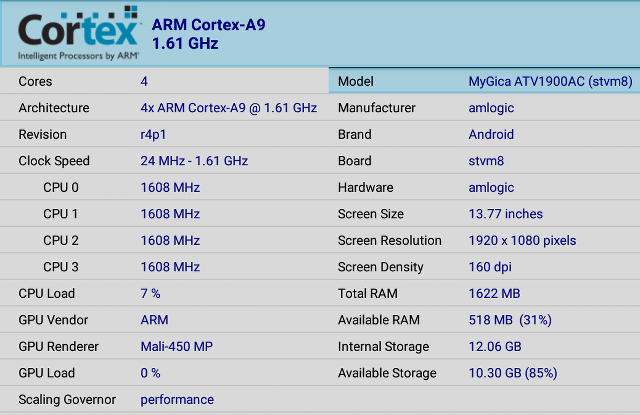Click the highlighted 'Model' label
This screenshot has width=640, height=415.
pyautogui.click(x=356, y=81)
